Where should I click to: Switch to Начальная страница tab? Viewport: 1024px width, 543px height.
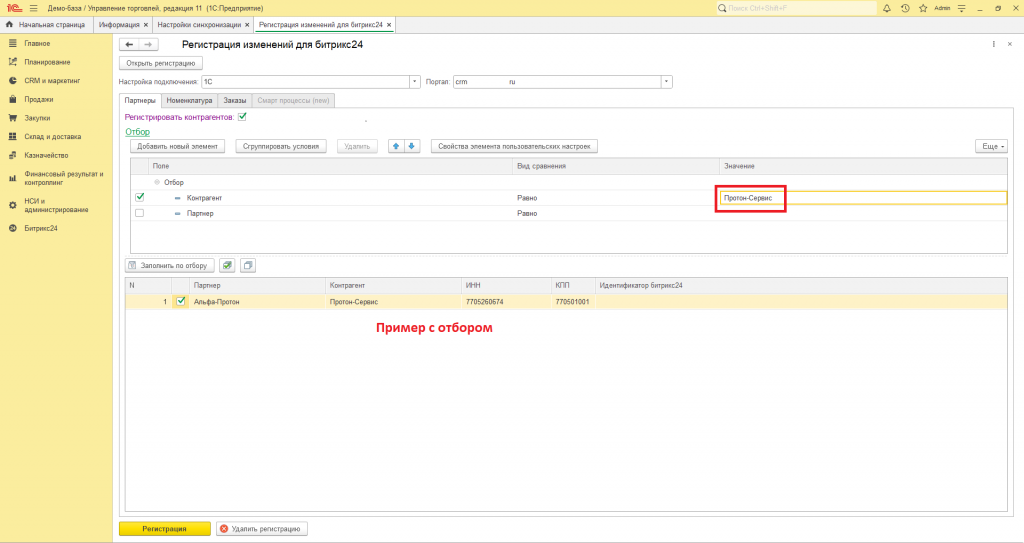(46, 25)
